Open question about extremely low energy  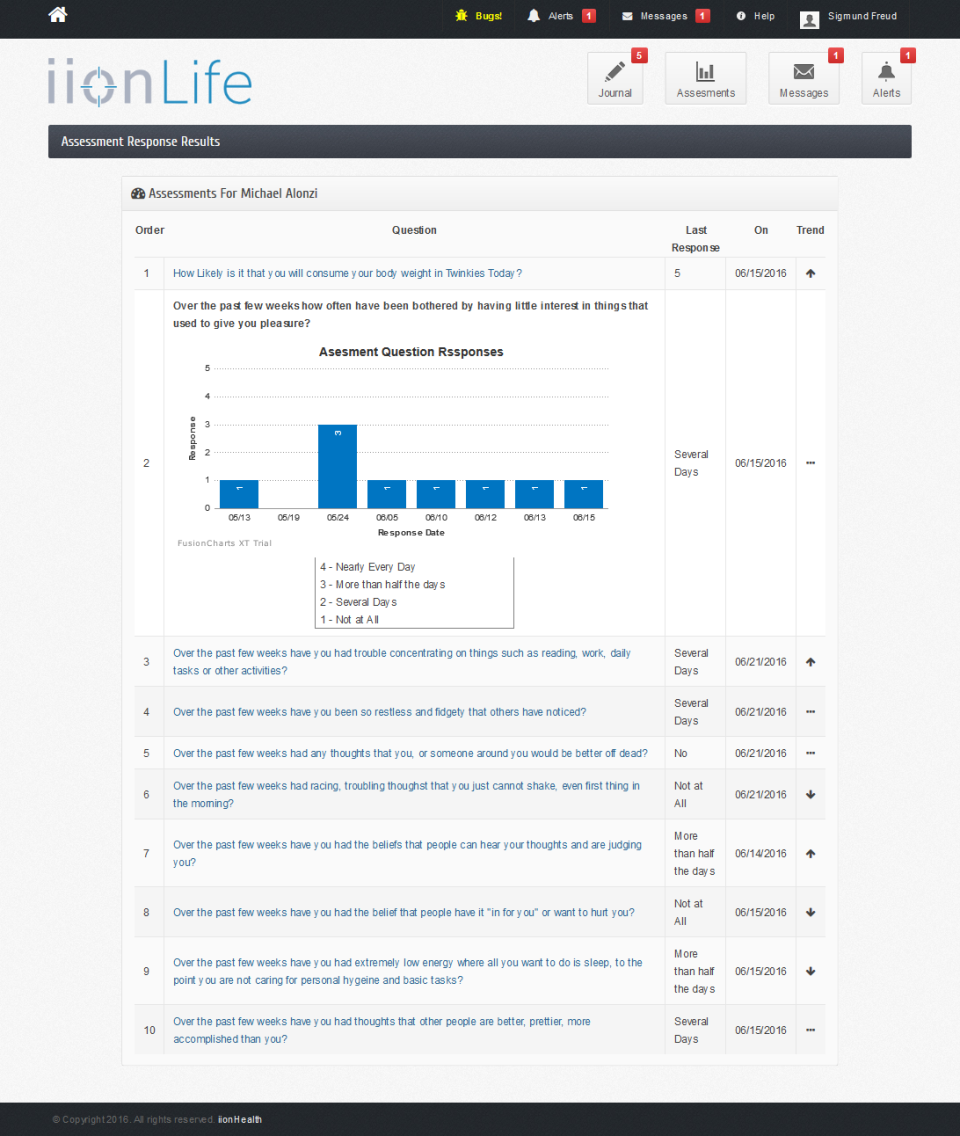click(x=408, y=972)
